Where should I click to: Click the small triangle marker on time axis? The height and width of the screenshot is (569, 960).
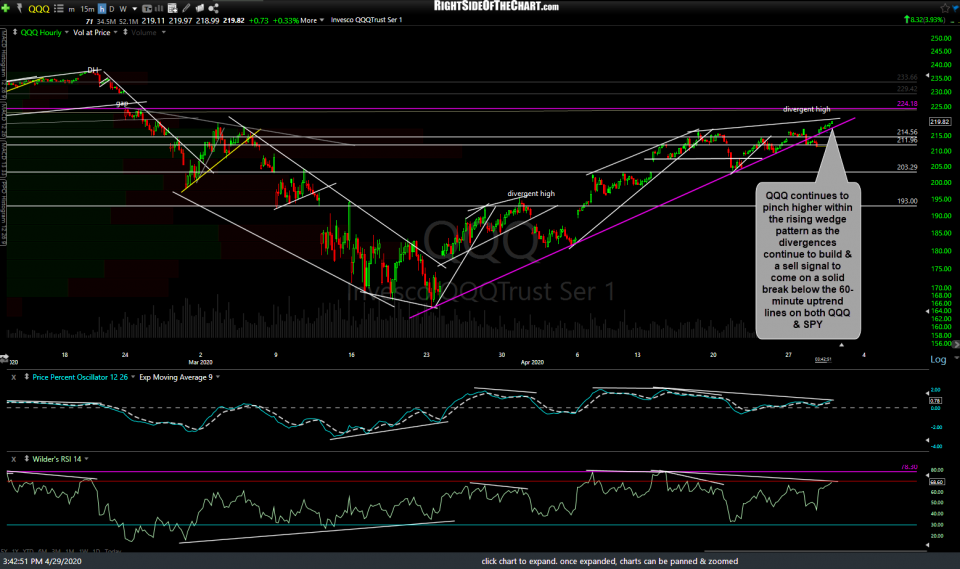(x=841, y=345)
